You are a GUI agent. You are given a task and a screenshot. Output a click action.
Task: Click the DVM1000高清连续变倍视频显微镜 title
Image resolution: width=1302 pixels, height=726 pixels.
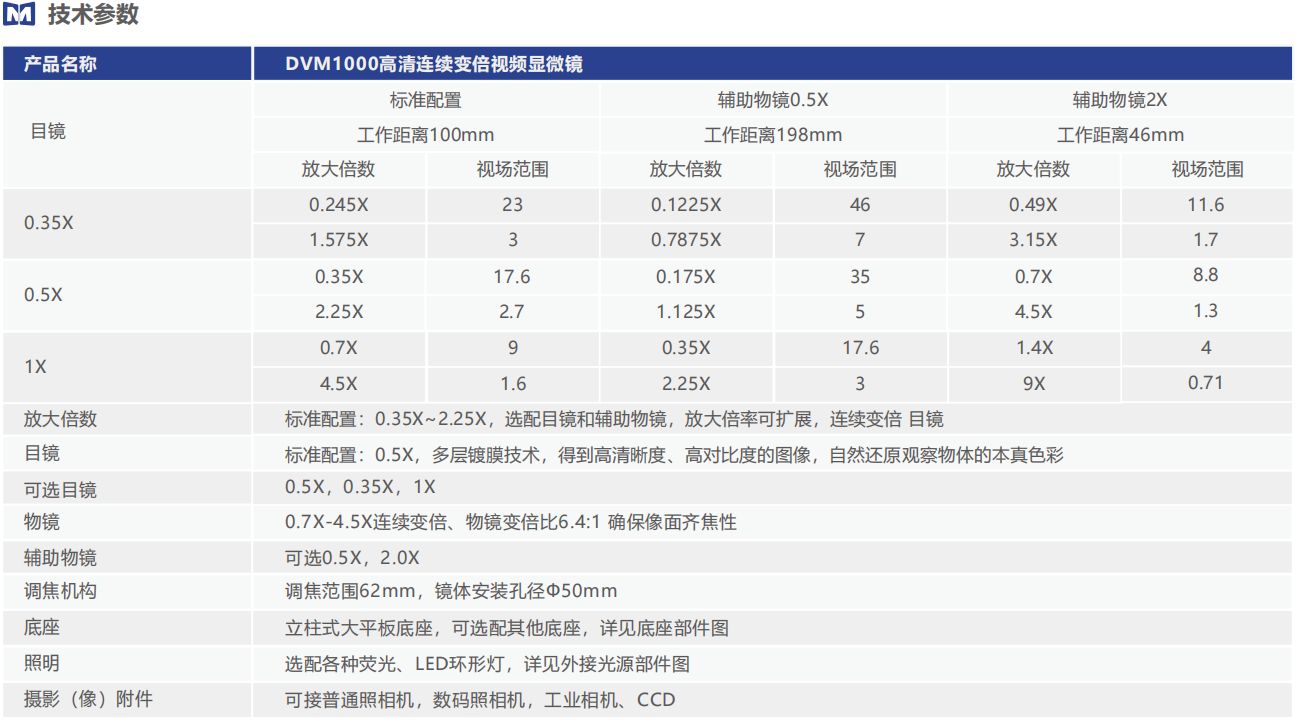(x=433, y=65)
